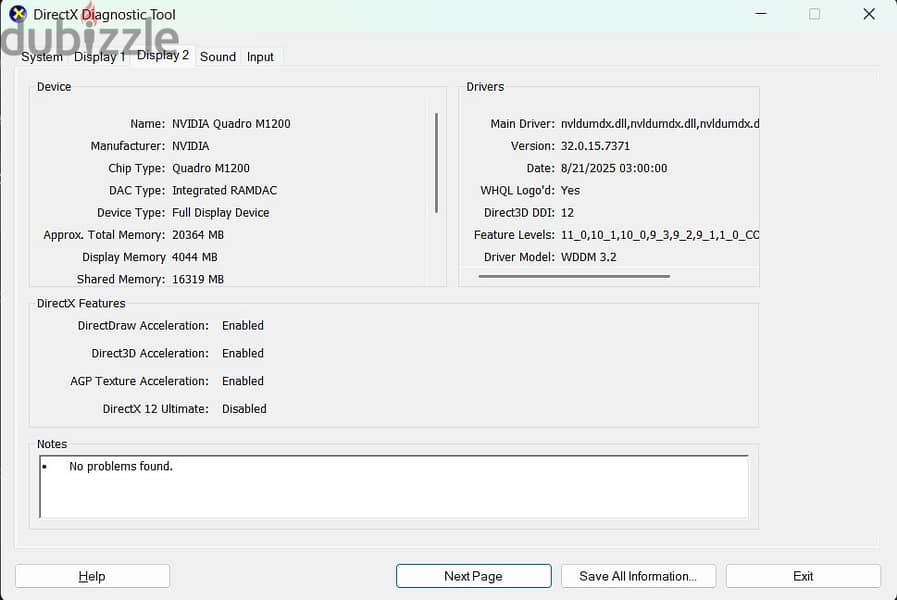Click Direct3D Acceleration Enabled value
Screen dimensions: 897x600
(x=243, y=353)
